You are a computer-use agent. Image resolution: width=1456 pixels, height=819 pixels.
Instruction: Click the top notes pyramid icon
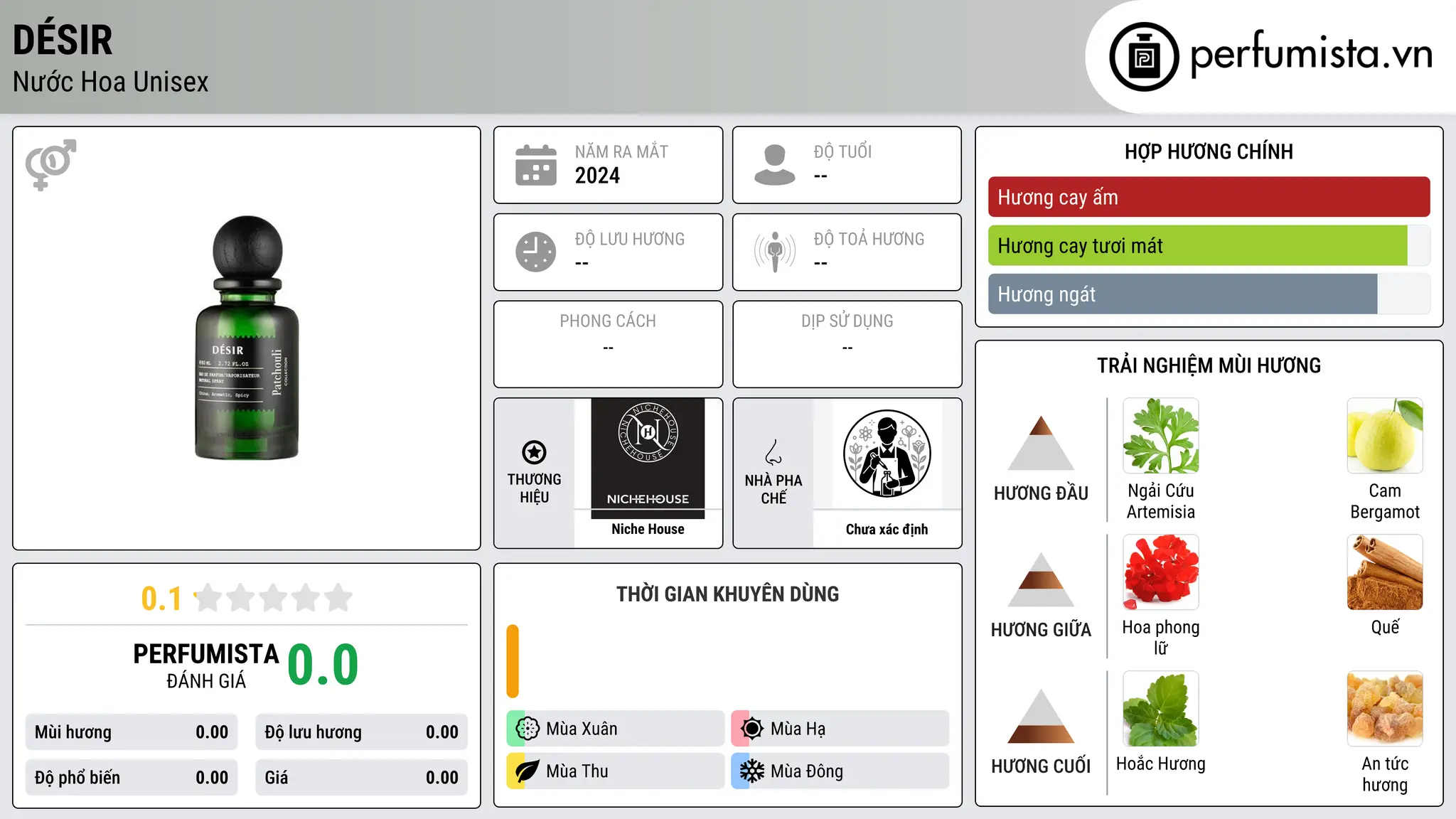1041,443
